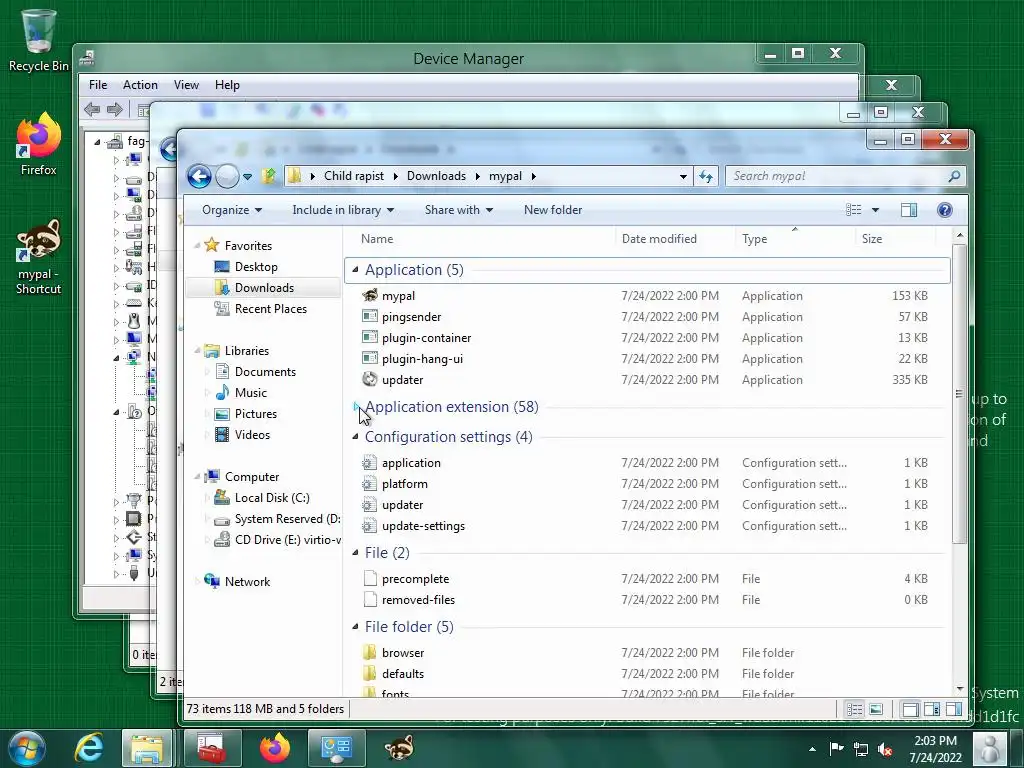Sort by the Type column header
Image resolution: width=1024 pixels, height=768 pixels.
click(795, 238)
